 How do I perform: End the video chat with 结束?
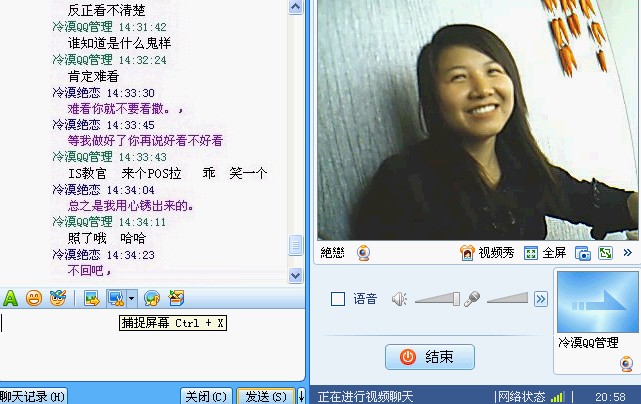tap(430, 357)
